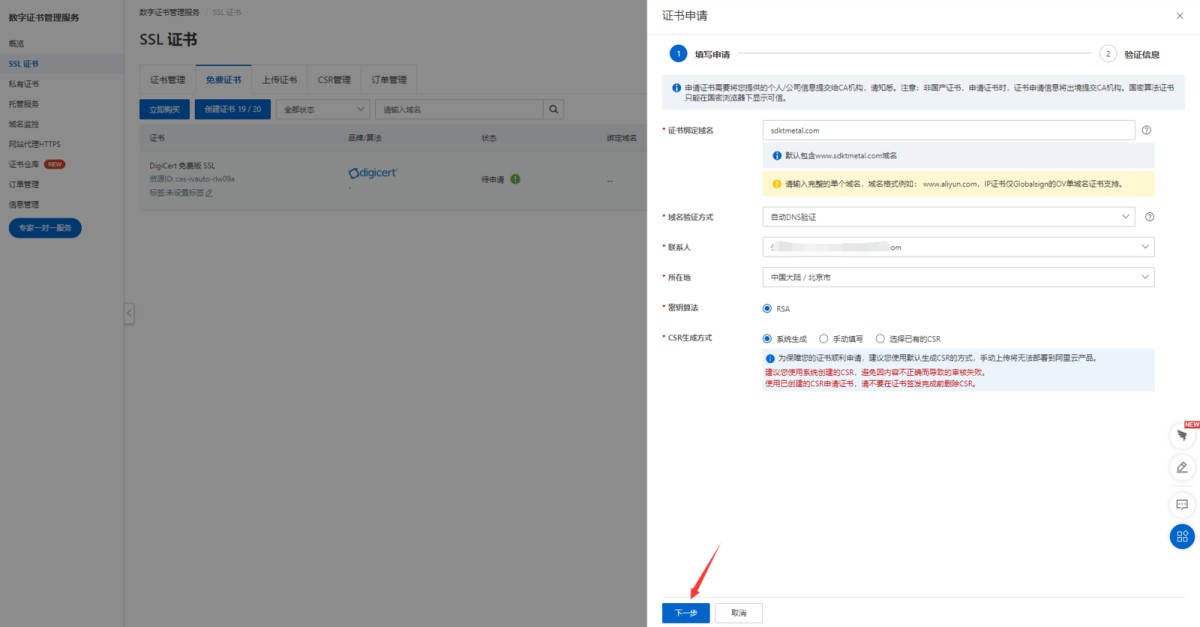The height and width of the screenshot is (627, 1200).
Task: Click the 状态 column header
Action: (489, 138)
